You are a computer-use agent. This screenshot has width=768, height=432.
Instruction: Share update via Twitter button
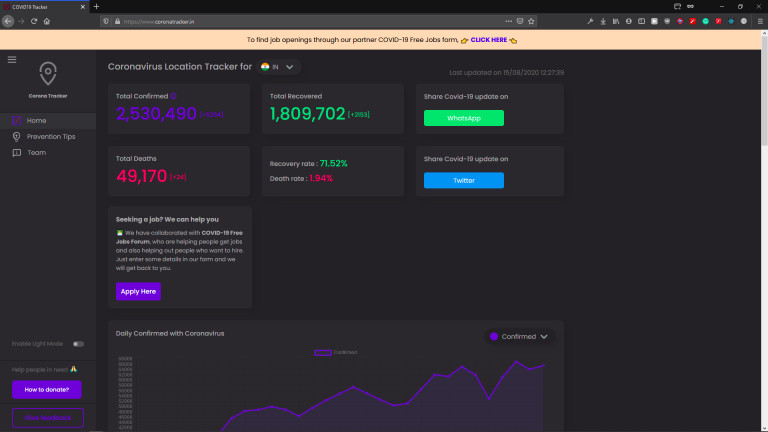point(463,180)
